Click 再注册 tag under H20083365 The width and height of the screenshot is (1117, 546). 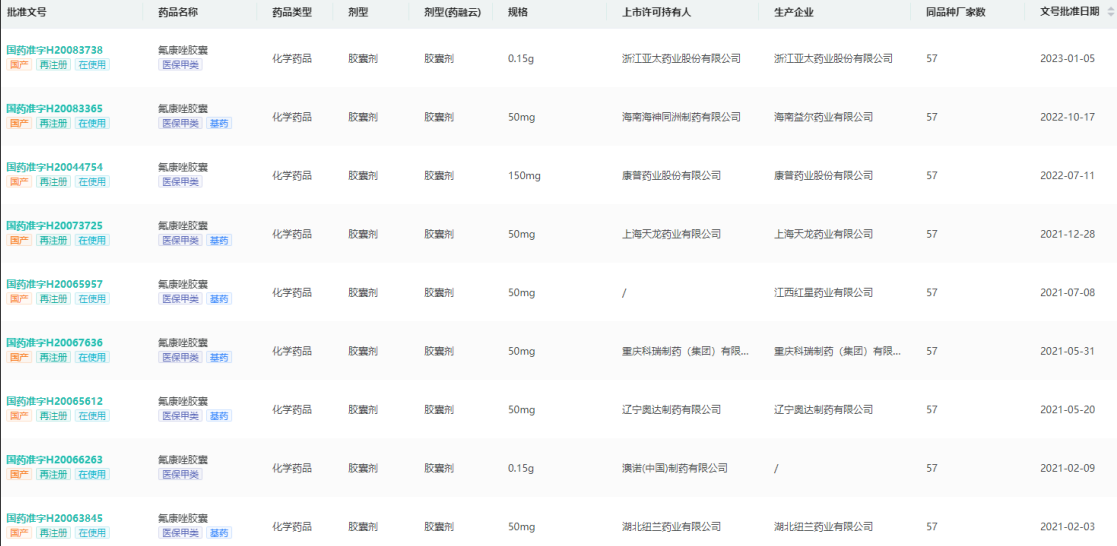53,123
